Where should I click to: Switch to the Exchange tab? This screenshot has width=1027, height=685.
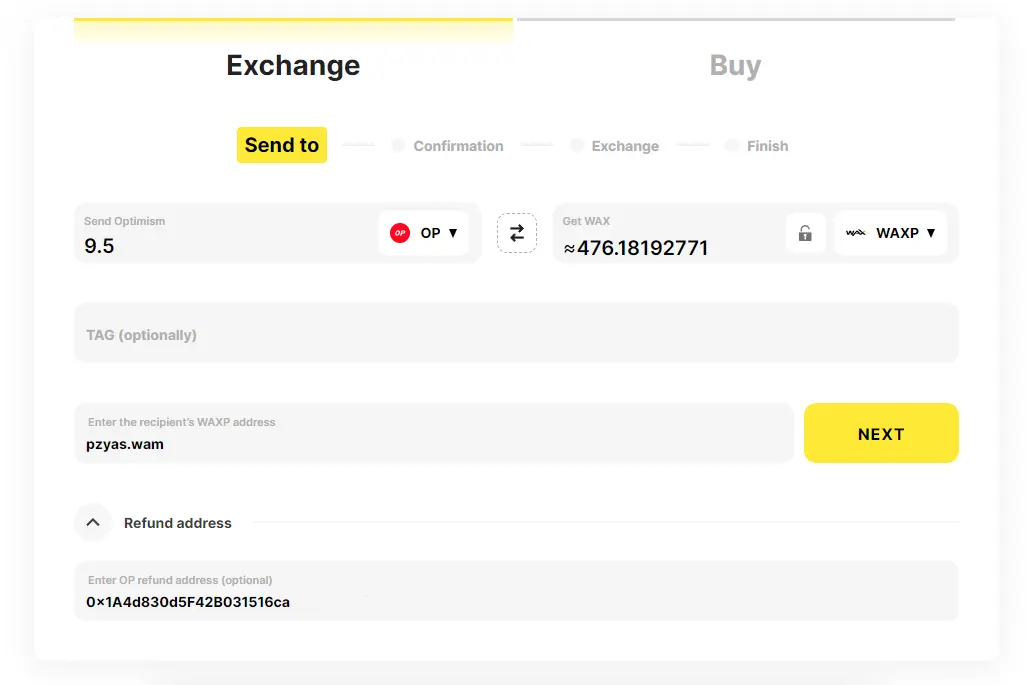[293, 65]
